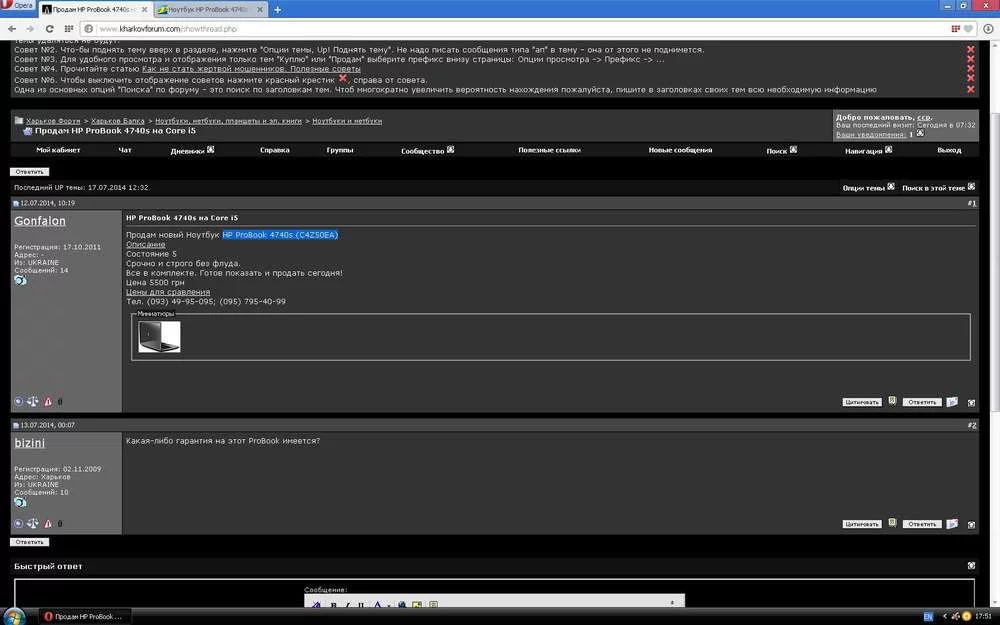Dismiss Совет №3 with its red cross

[x=970, y=59]
